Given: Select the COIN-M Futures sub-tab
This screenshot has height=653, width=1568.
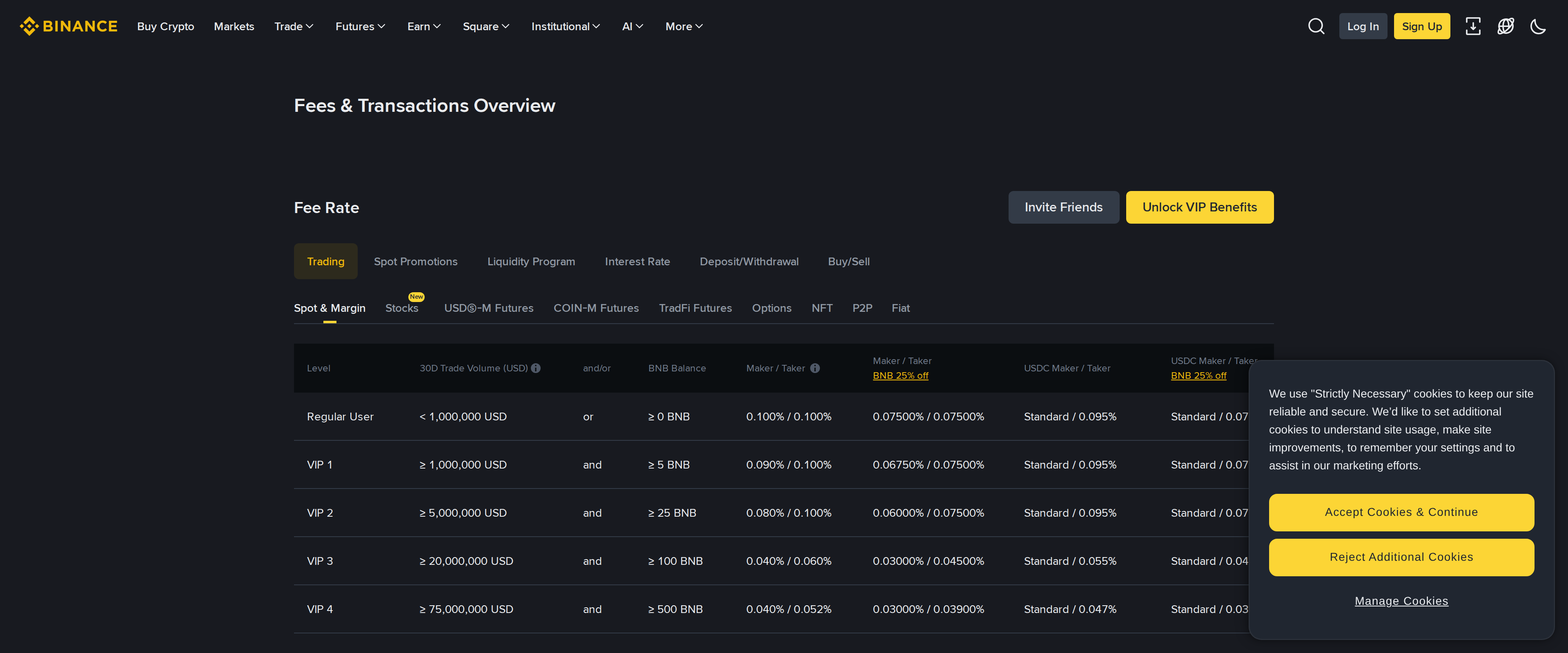Looking at the screenshot, I should [596, 308].
